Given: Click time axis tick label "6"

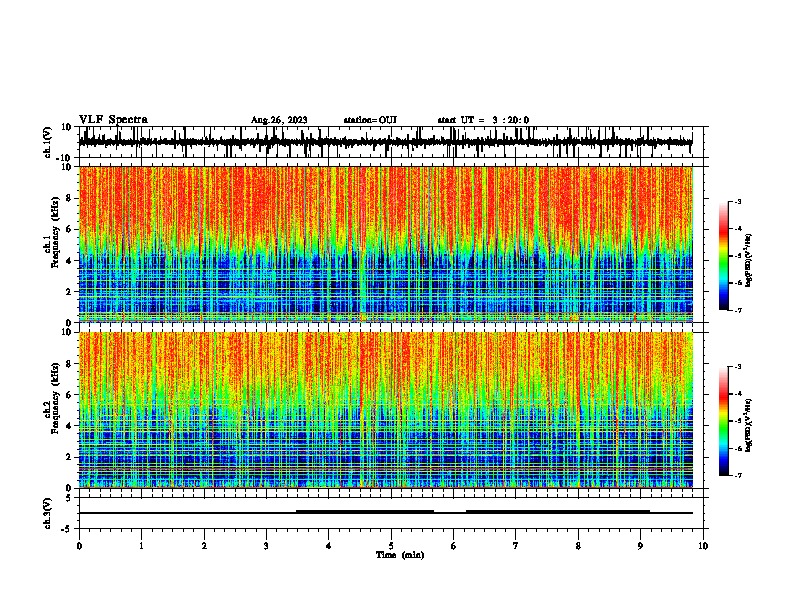Looking at the screenshot, I should pyautogui.click(x=454, y=546).
